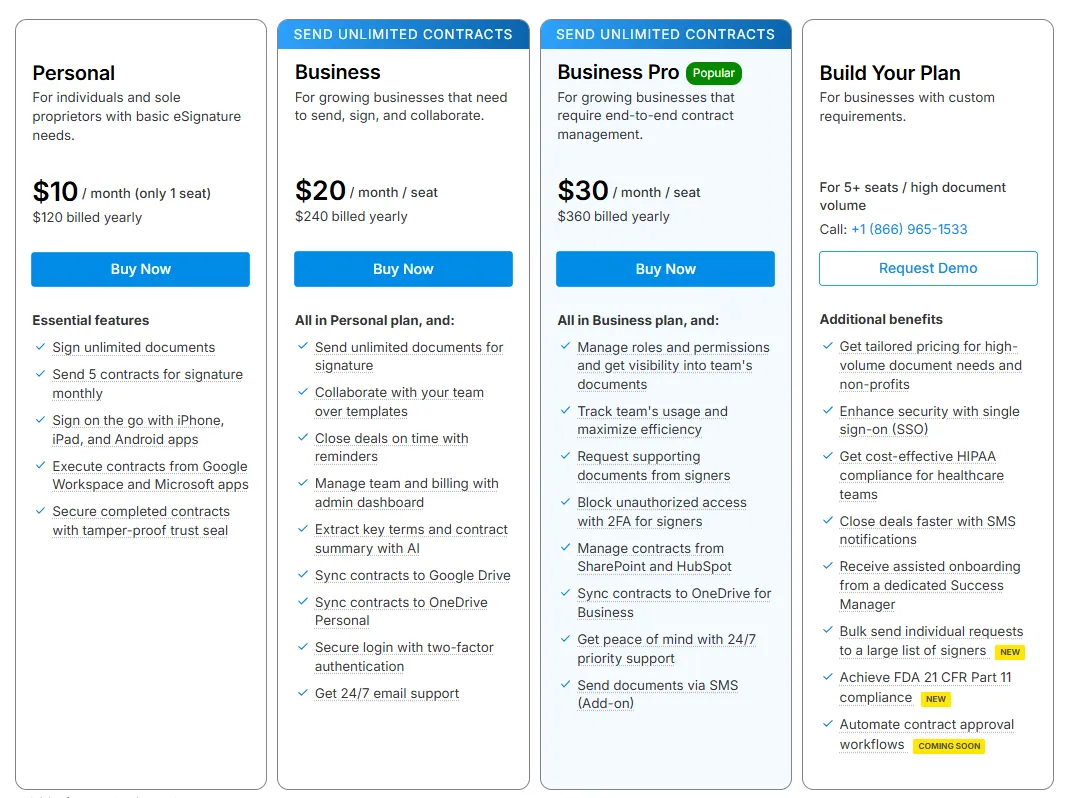Click the SEND UNLIMITED CONTRACTS banner on Business card
1068x798 pixels.
pyautogui.click(x=403, y=34)
